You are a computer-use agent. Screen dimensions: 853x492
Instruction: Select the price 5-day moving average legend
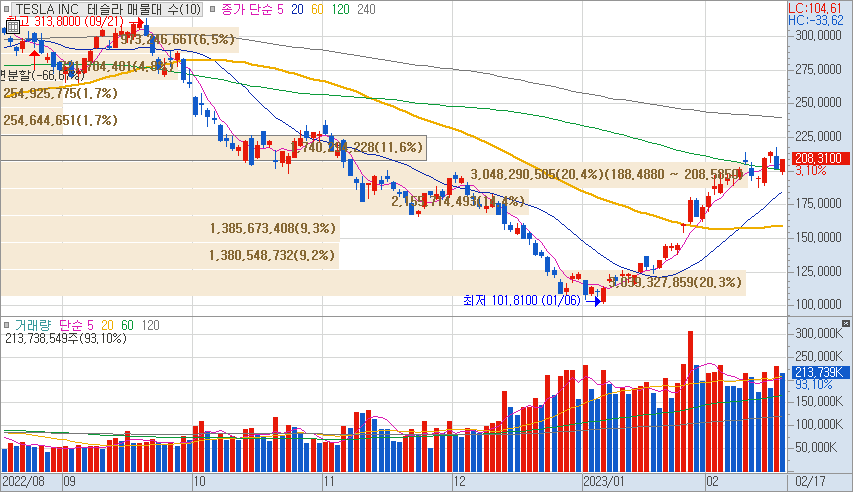280,9
